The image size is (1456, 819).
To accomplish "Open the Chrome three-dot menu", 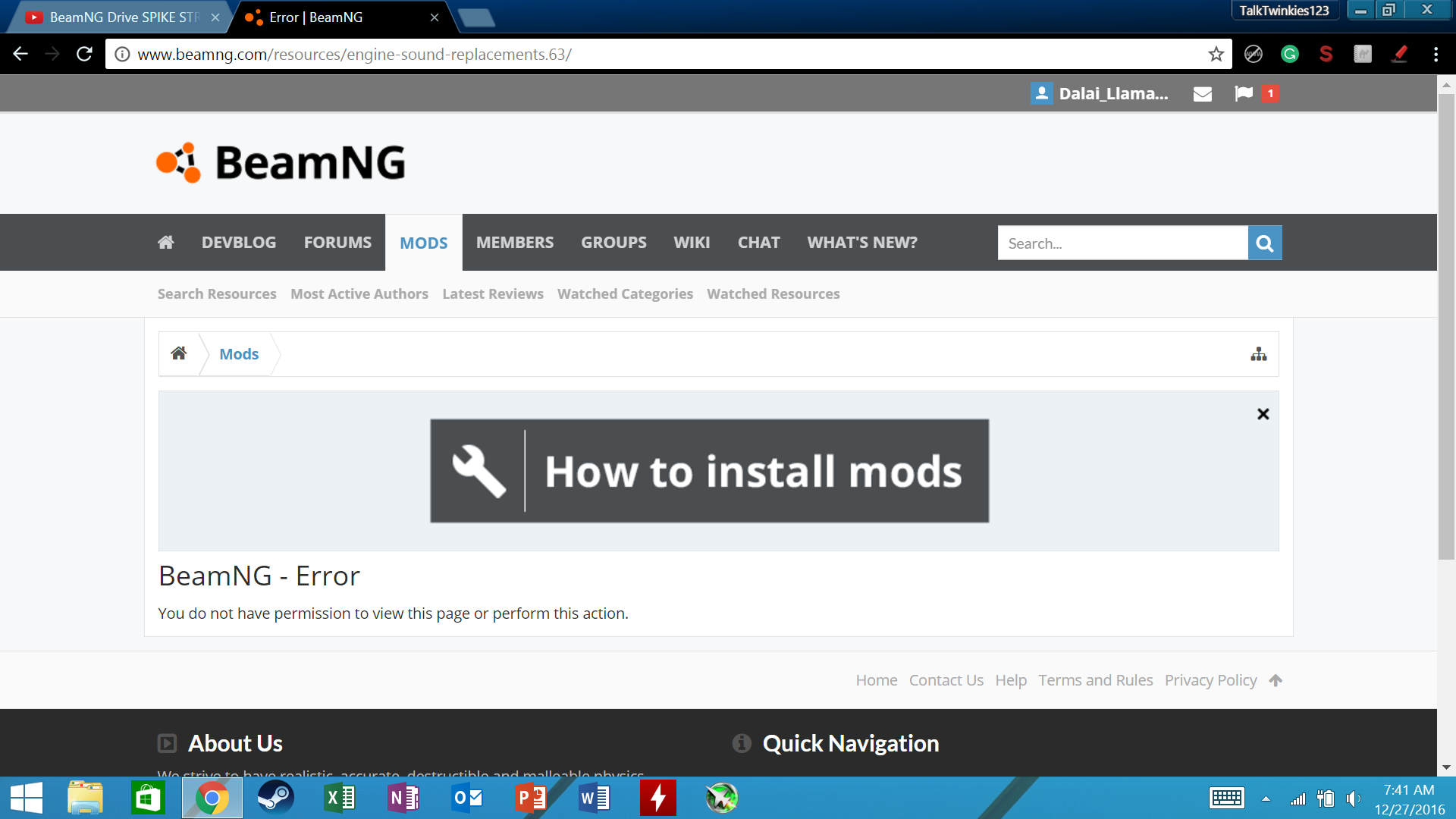I will [1436, 54].
